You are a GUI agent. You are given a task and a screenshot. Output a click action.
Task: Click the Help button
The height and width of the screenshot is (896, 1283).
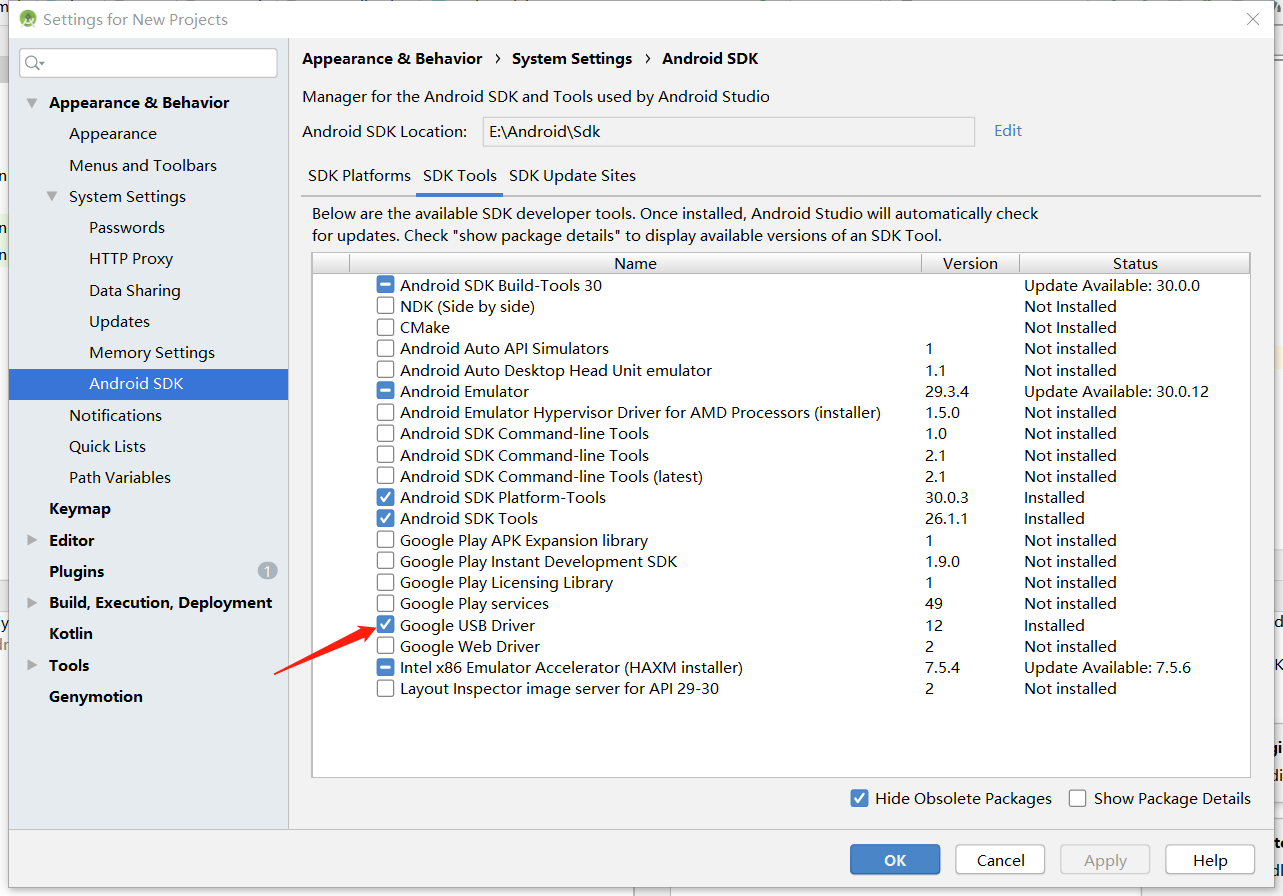tap(1210, 860)
